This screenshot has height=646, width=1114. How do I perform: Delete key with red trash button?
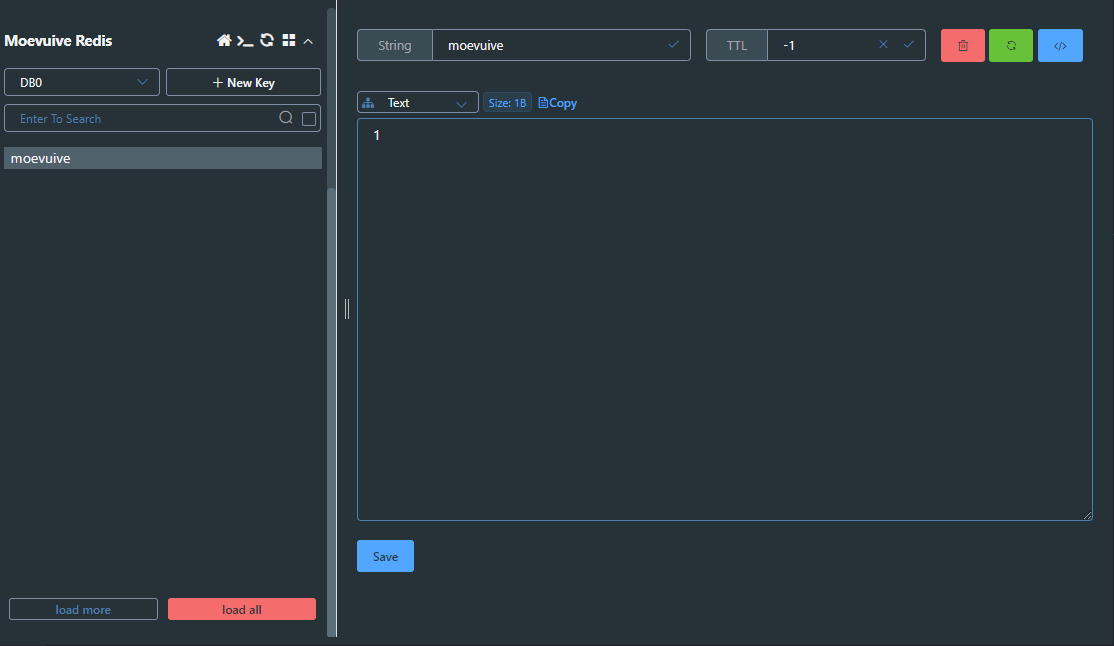tap(963, 45)
